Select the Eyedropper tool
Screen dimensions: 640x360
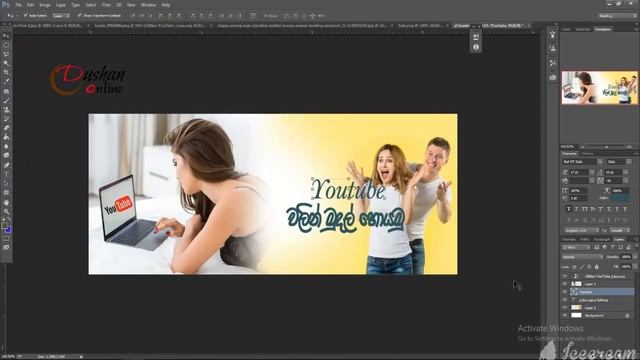click(6, 81)
